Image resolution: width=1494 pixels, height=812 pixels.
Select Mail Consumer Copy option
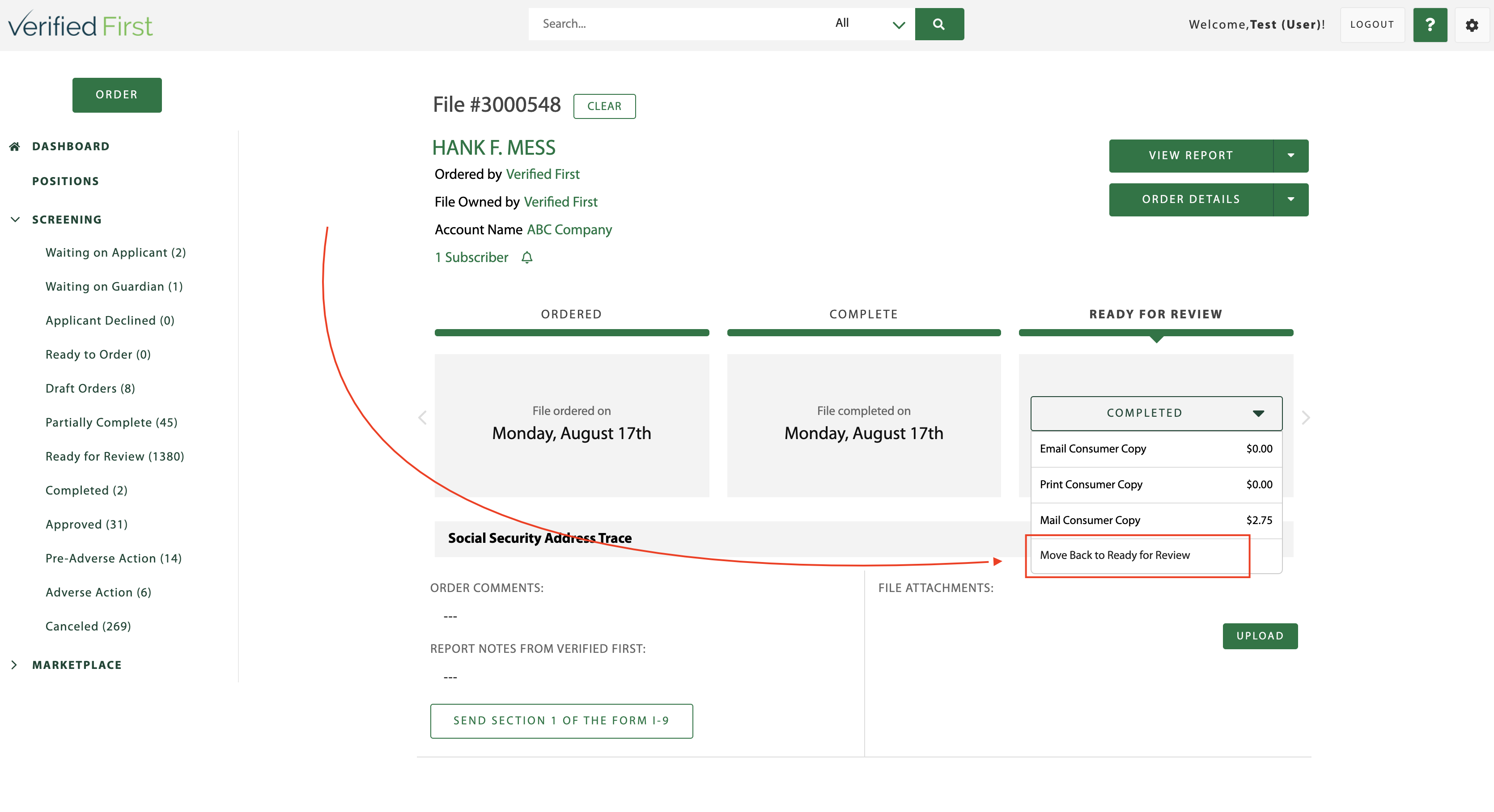tap(1090, 520)
